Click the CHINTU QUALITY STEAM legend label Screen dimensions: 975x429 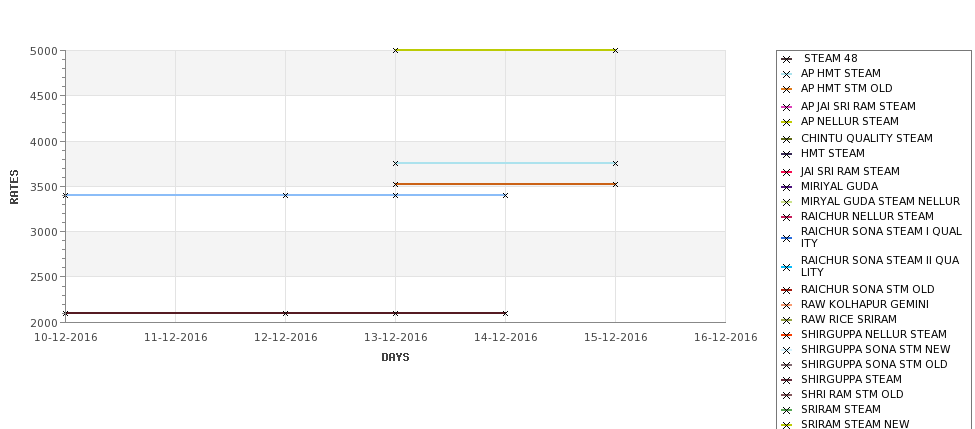click(866, 138)
